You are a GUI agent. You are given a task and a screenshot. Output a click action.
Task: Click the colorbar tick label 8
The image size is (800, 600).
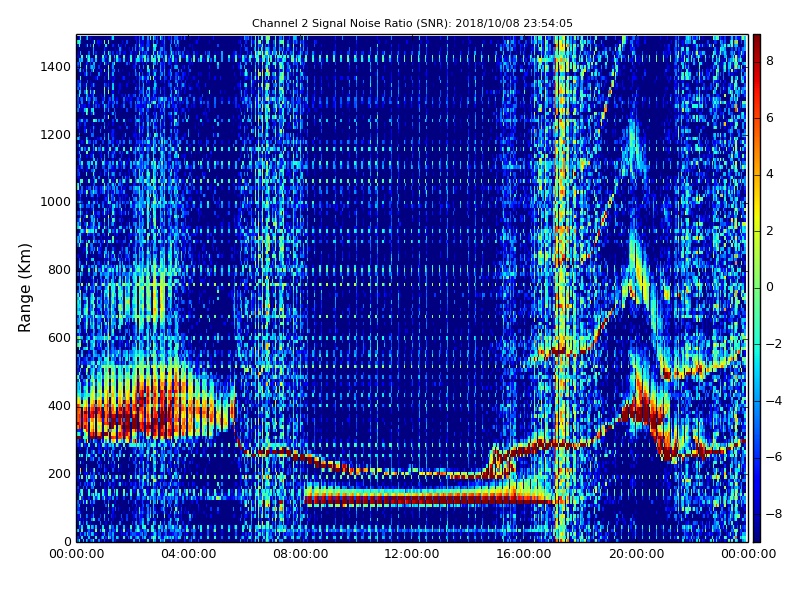(x=770, y=61)
